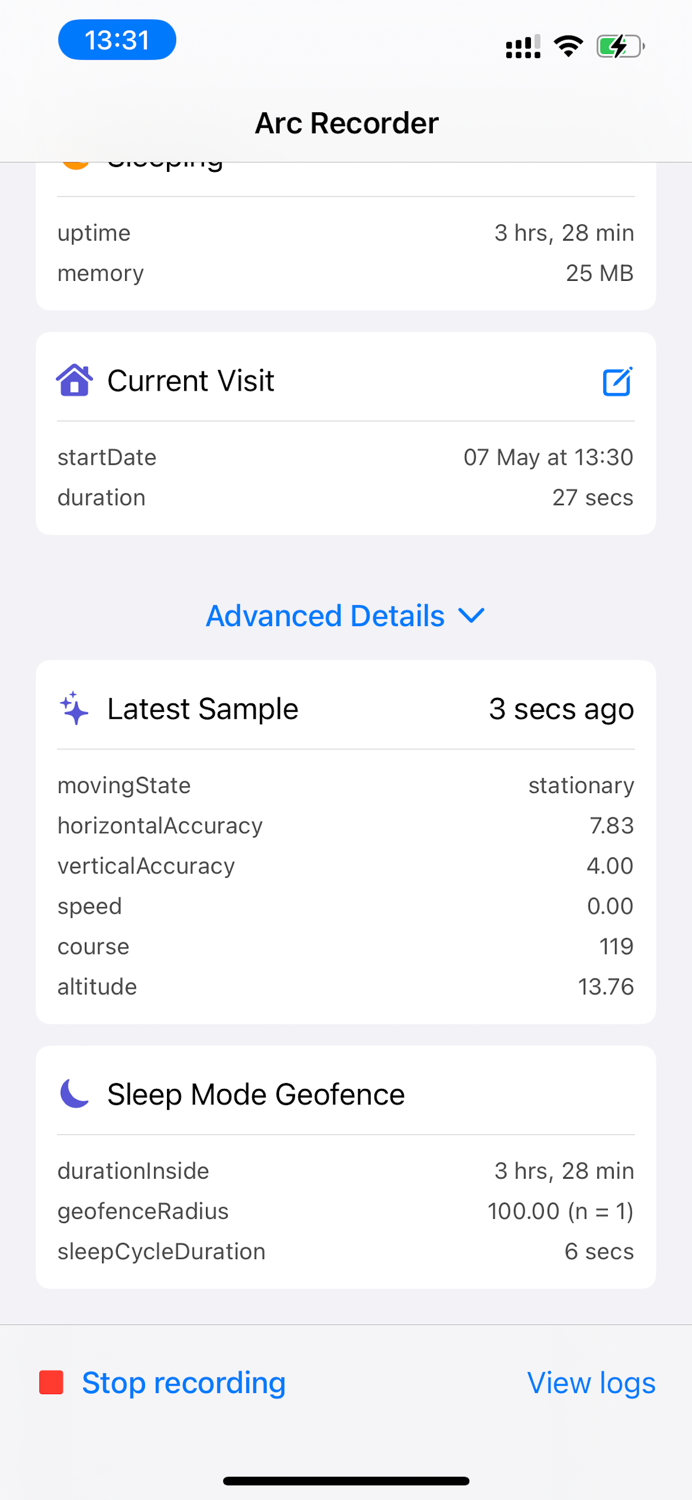Image resolution: width=692 pixels, height=1500 pixels.
Task: Stop recording via the blue text button
Action: [183, 1383]
